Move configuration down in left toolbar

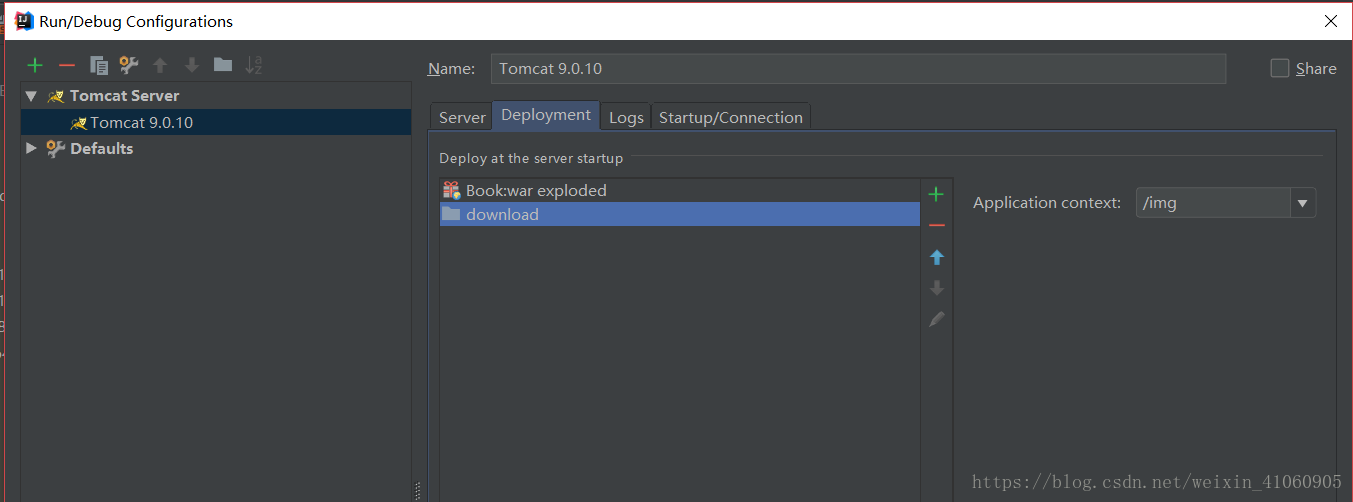click(192, 65)
